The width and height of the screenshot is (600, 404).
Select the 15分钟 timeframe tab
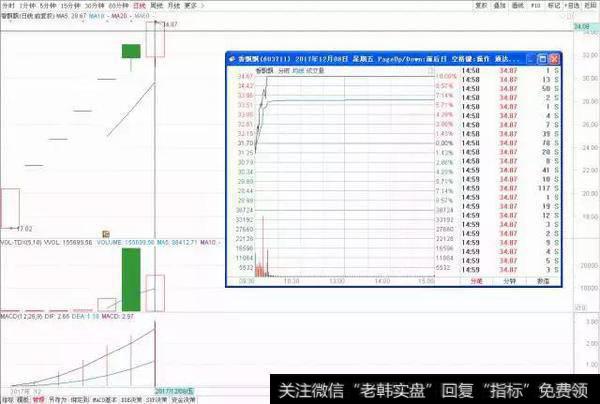(x=70, y=5)
